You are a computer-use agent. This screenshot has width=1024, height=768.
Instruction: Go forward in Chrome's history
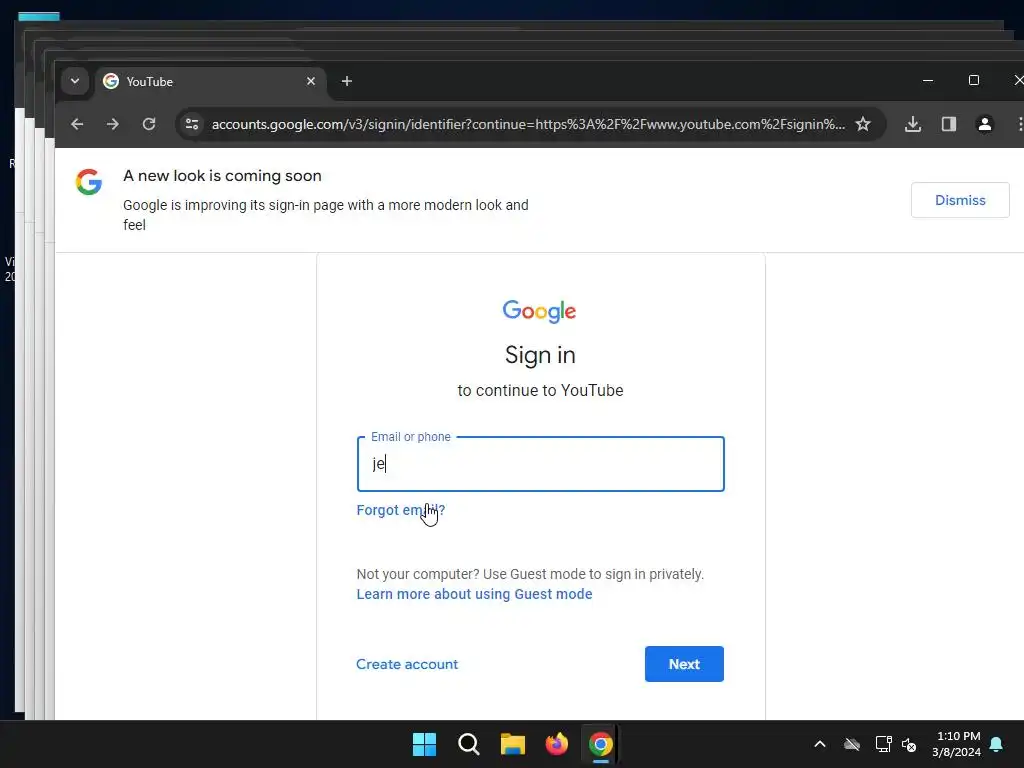tap(113, 124)
